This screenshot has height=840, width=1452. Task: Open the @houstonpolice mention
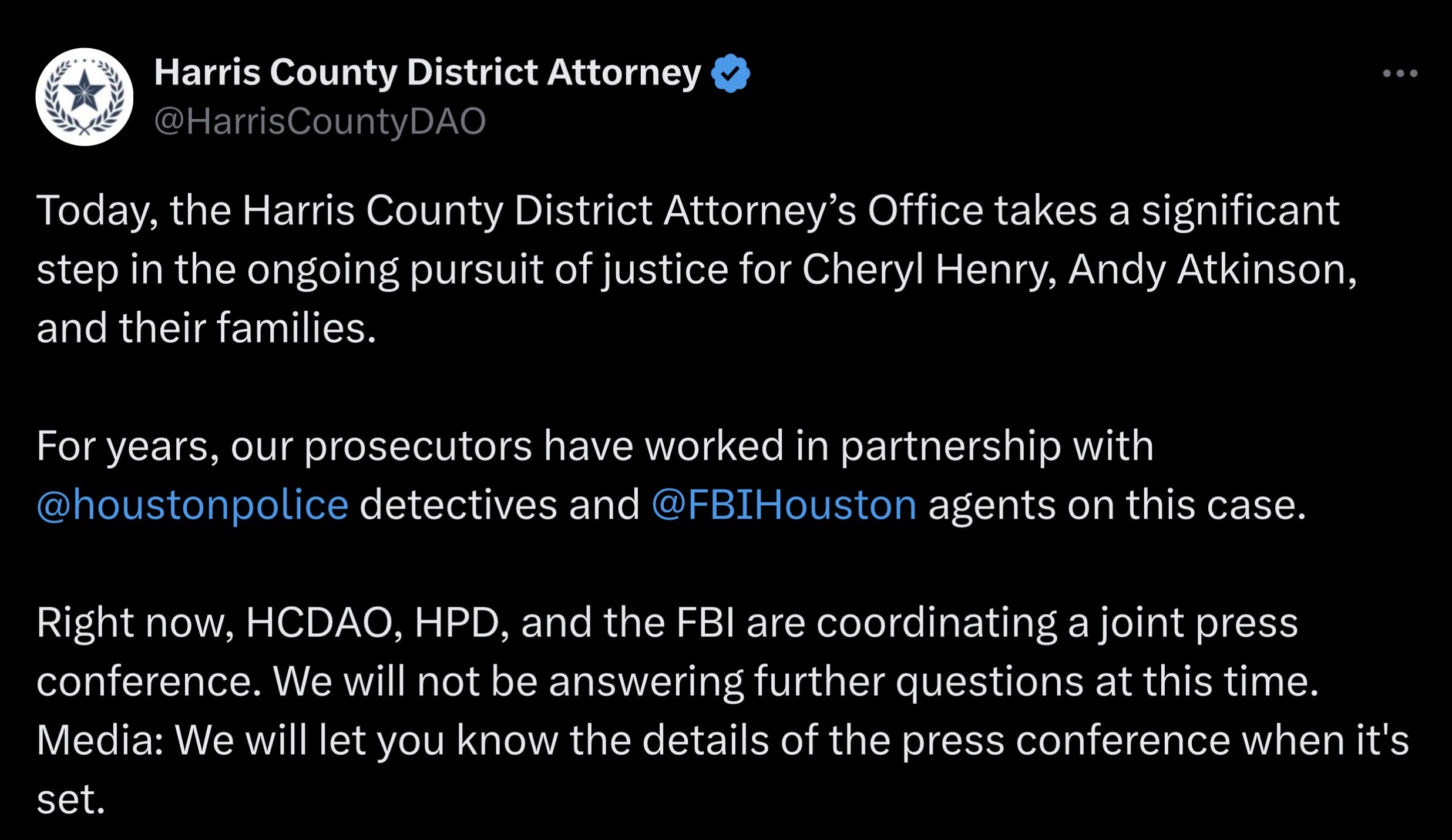tap(193, 505)
